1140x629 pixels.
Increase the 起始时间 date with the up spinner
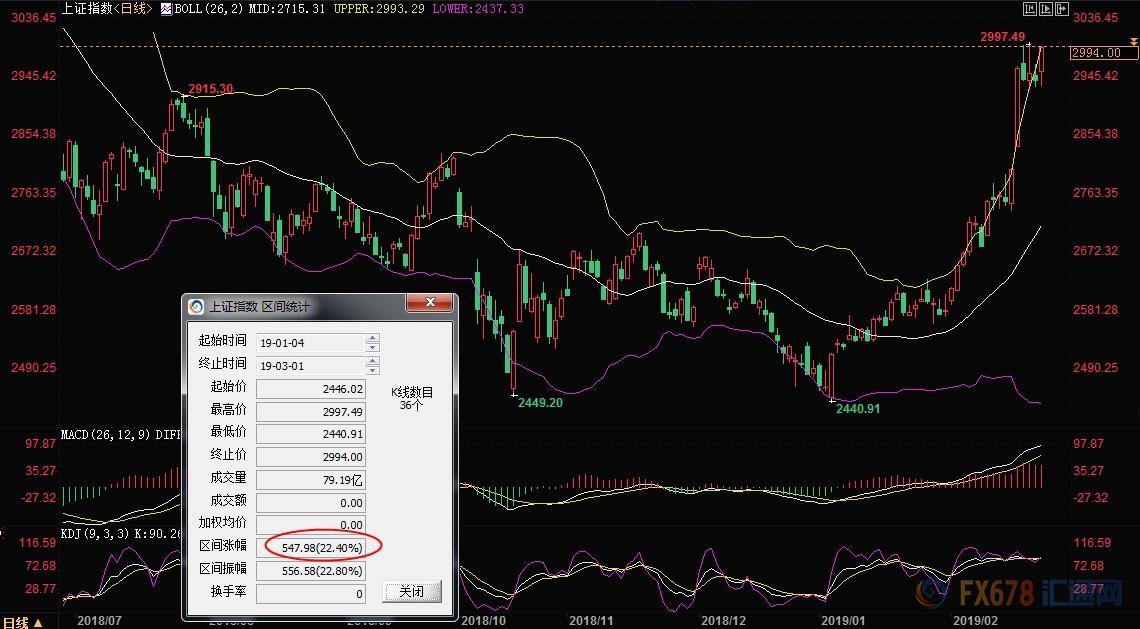[x=372, y=337]
